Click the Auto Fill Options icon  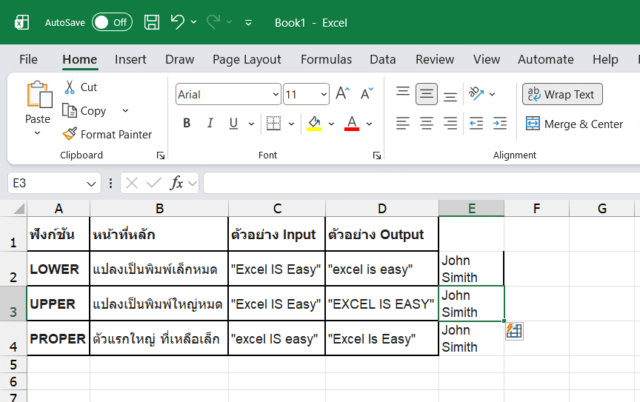(x=514, y=331)
